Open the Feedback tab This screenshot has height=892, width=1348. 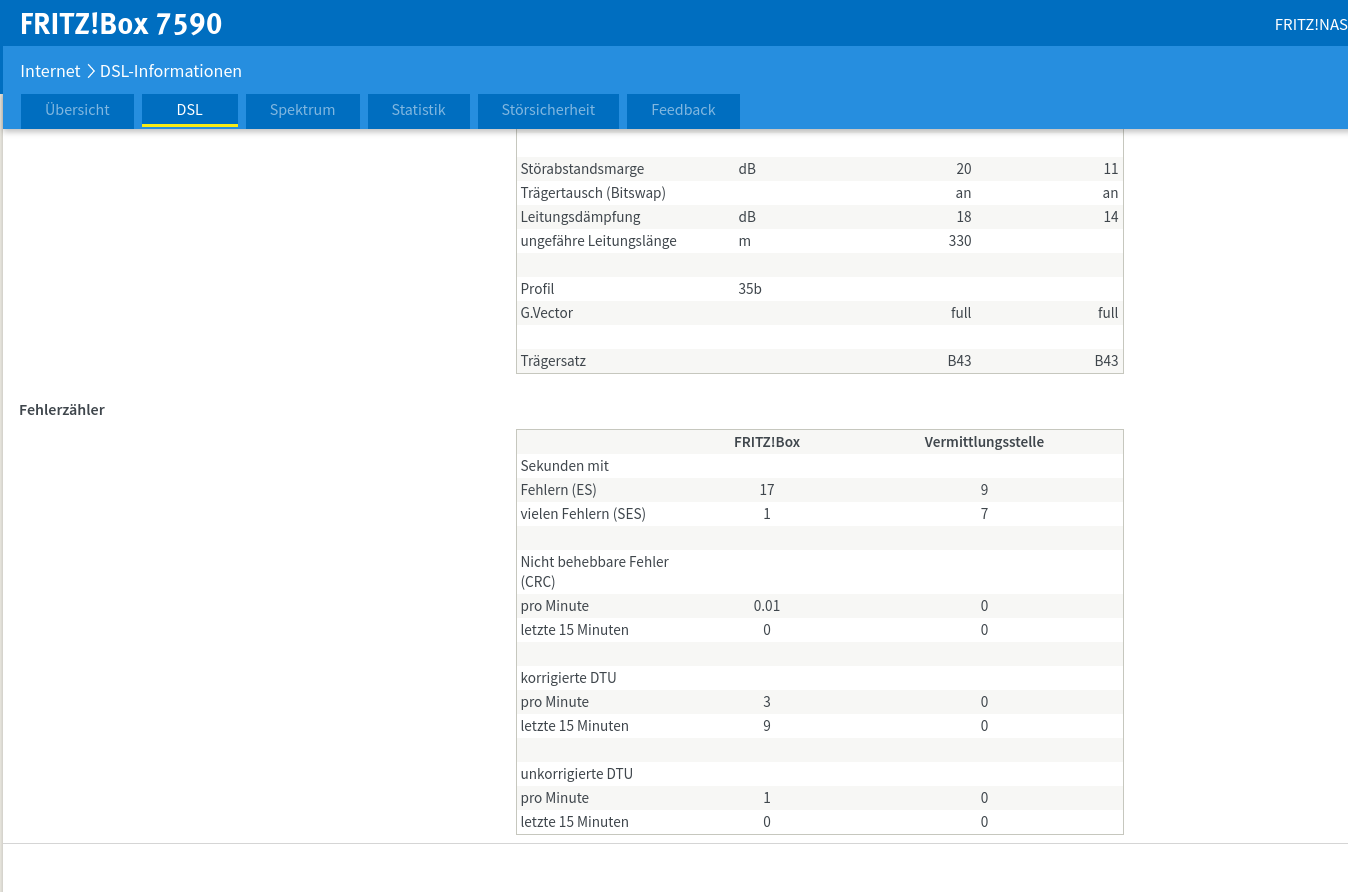[683, 110]
